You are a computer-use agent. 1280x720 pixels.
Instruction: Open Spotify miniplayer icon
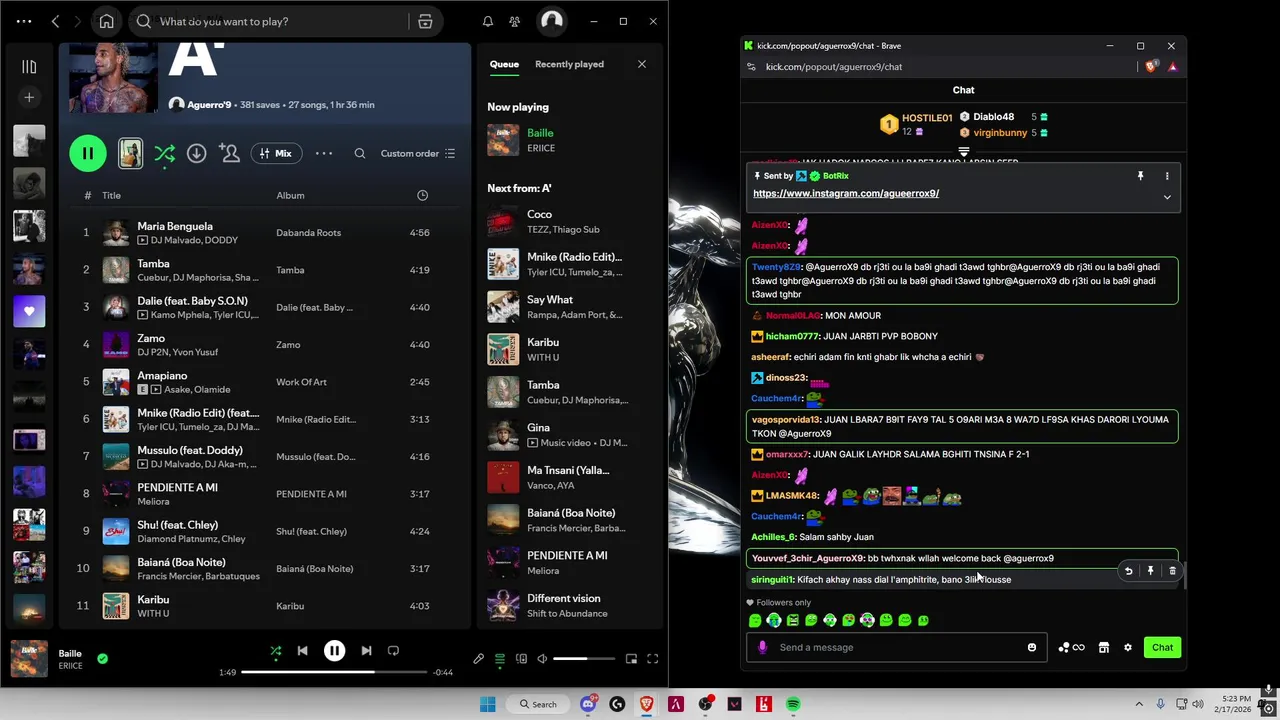point(631,659)
